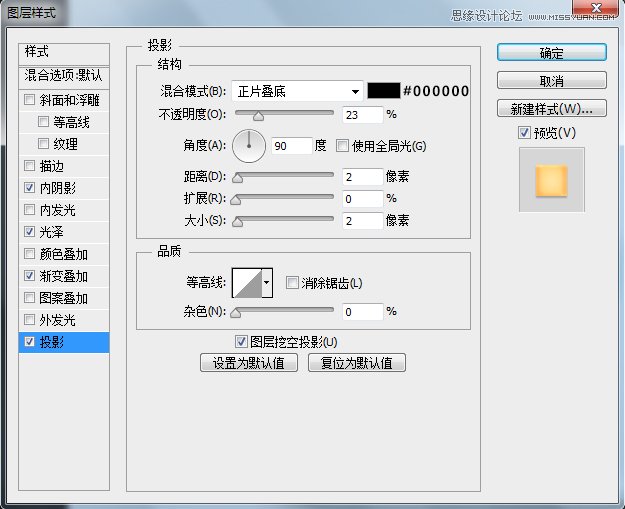This screenshot has width=625, height=509.
Task: Open 混合选项:默认 settings
Action: point(64,76)
